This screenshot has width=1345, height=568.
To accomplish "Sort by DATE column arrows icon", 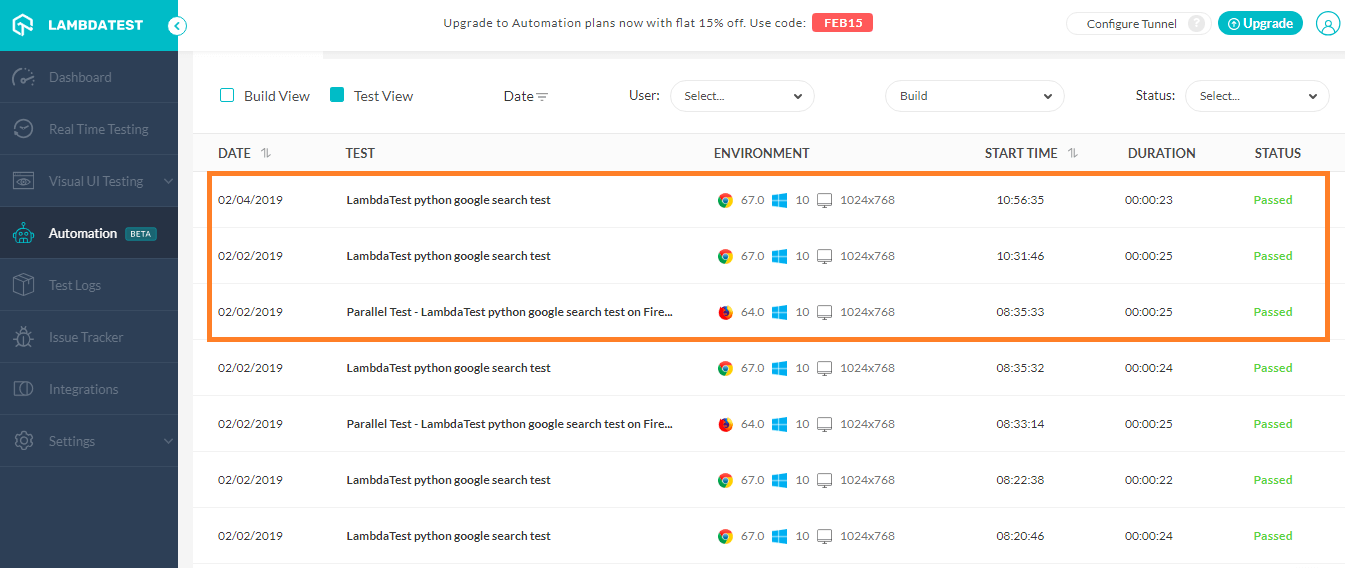I will pyautogui.click(x=266, y=153).
